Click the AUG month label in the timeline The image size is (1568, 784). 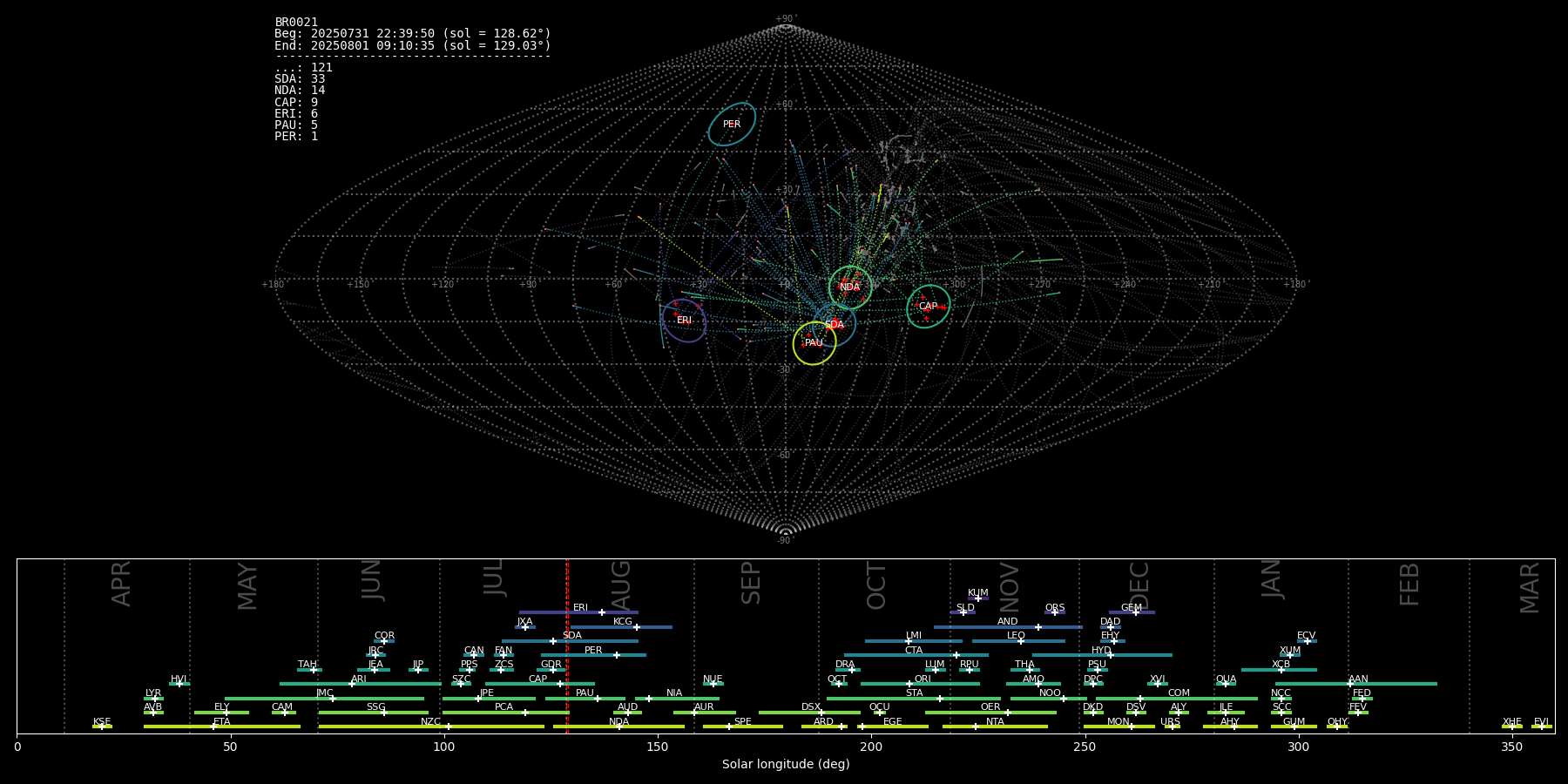click(620, 585)
